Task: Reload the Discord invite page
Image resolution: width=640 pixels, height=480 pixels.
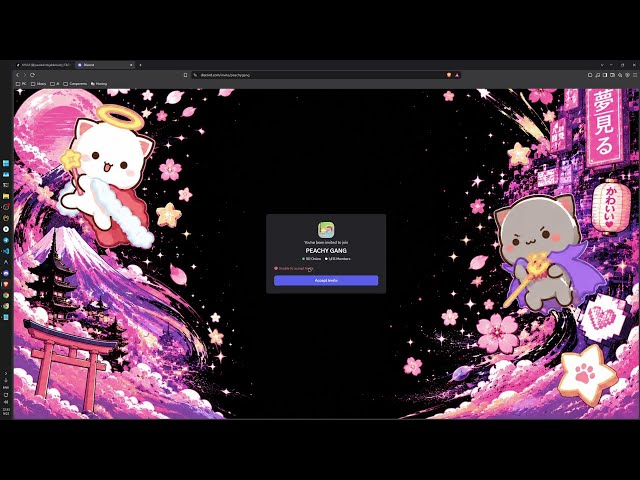Action: coord(33,75)
